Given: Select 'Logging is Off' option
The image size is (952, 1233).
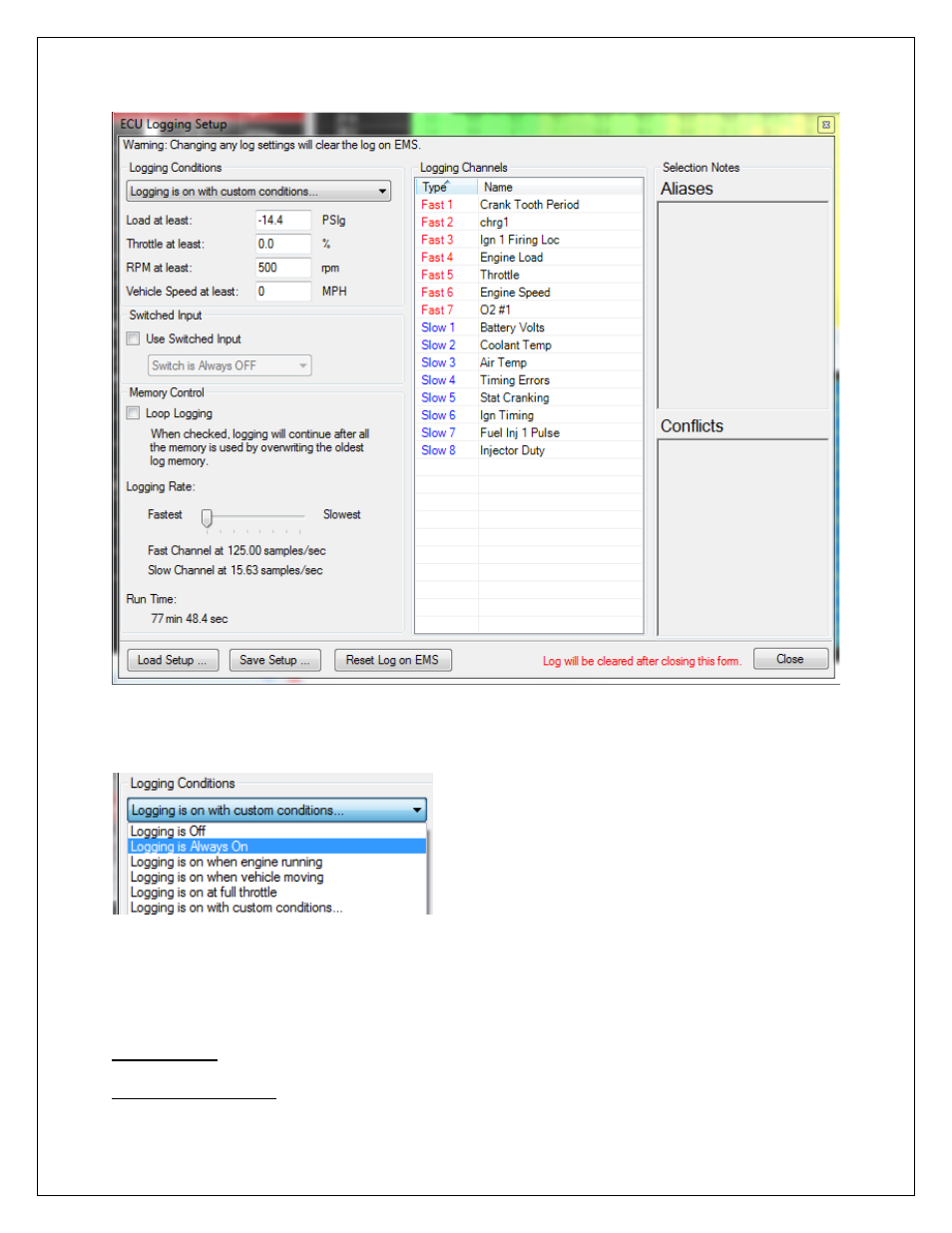Looking at the screenshot, I should pos(277,831).
